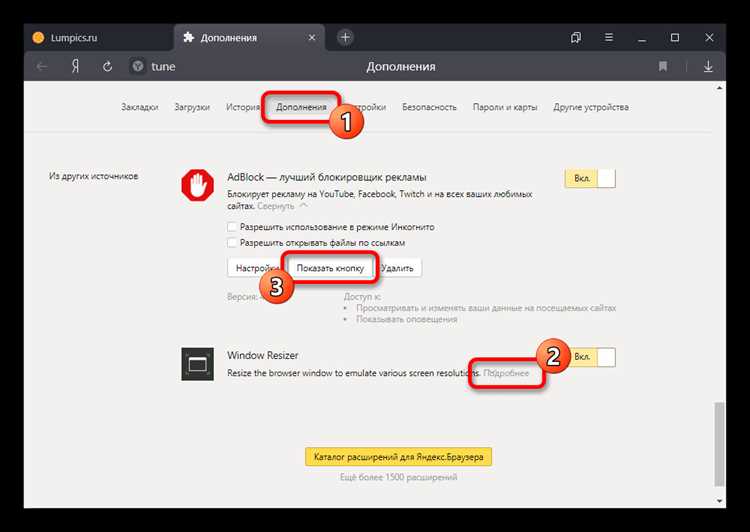The height and width of the screenshot is (532, 750).
Task: Toggle AdBlock Вкл. switch
Action: tap(590, 178)
